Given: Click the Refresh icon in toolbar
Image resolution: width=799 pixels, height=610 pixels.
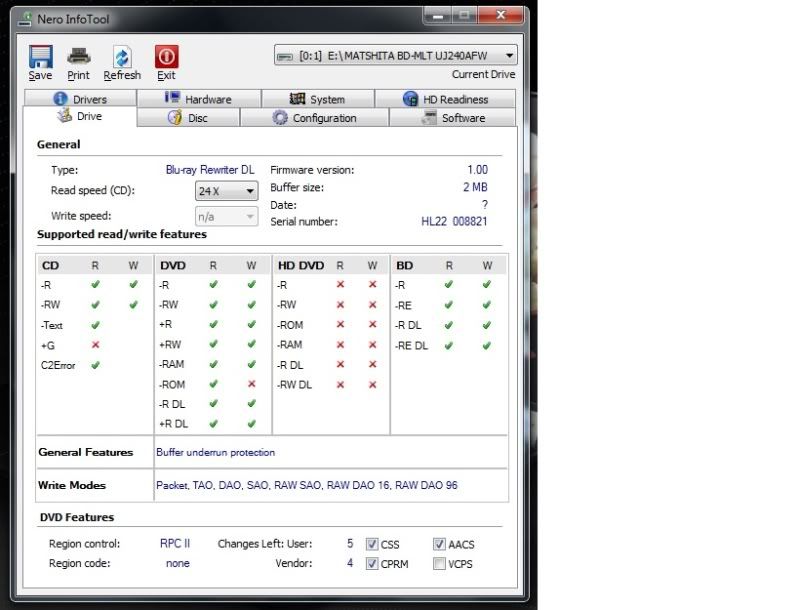Looking at the screenshot, I should pyautogui.click(x=122, y=57).
